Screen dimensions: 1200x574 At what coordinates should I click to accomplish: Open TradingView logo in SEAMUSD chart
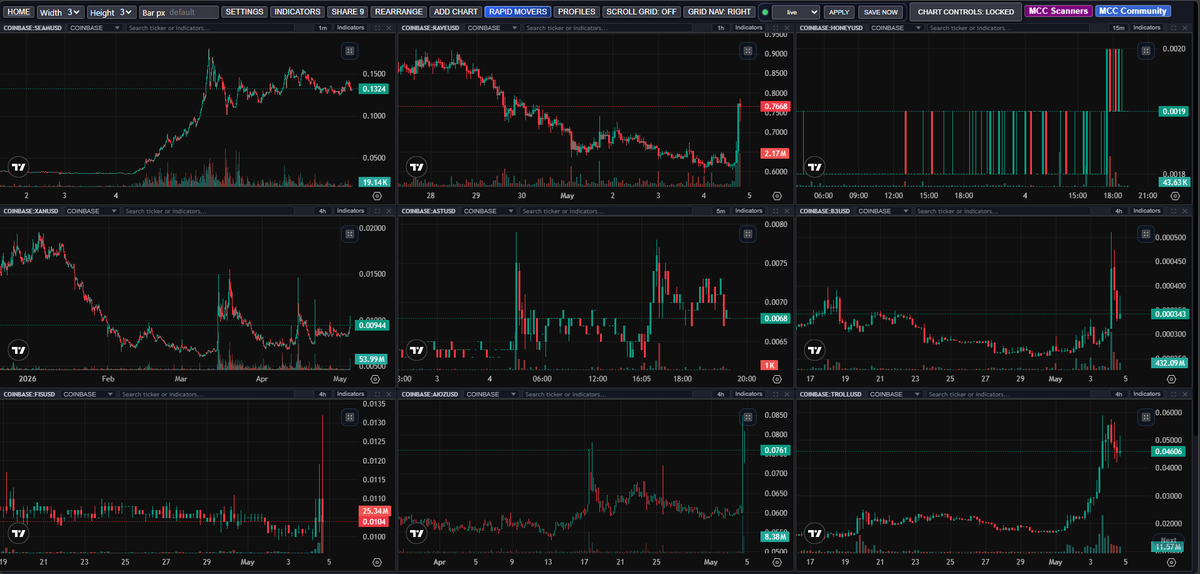(x=18, y=167)
